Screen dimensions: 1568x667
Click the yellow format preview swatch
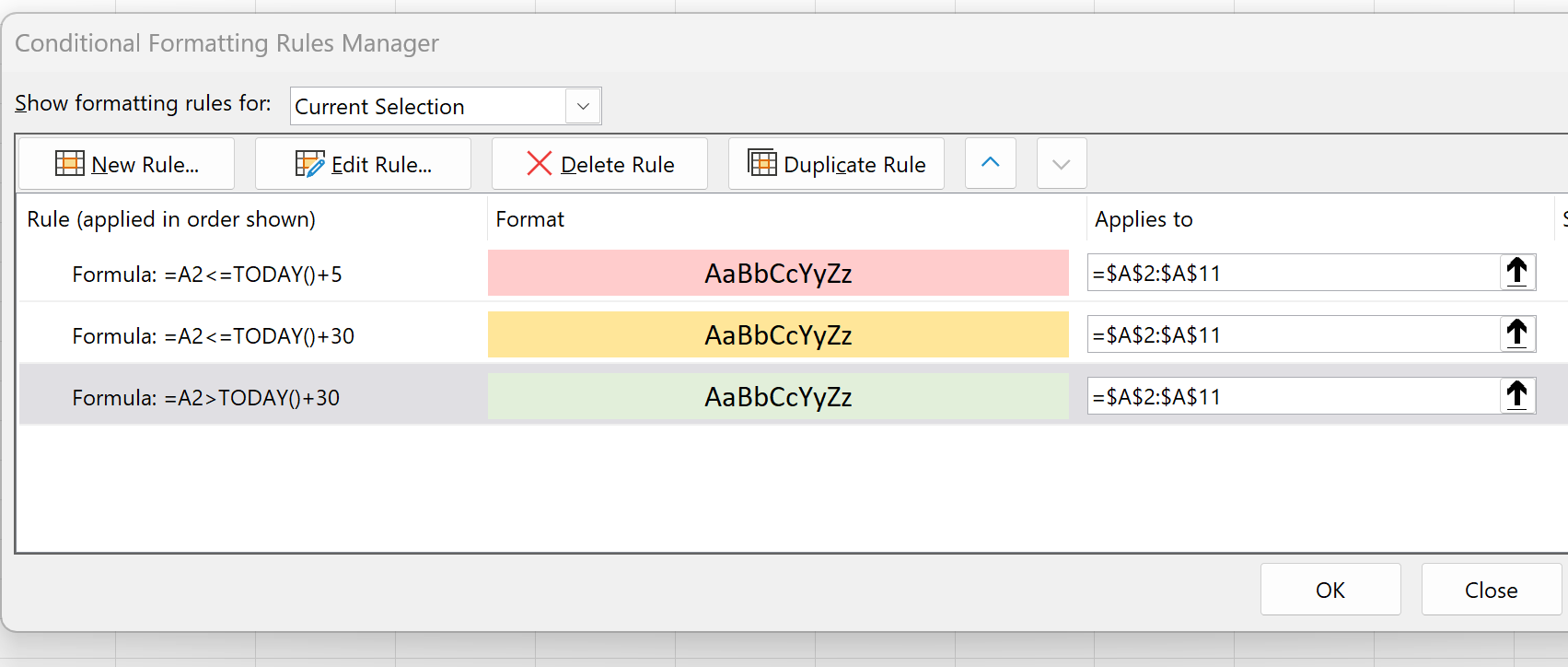778,334
